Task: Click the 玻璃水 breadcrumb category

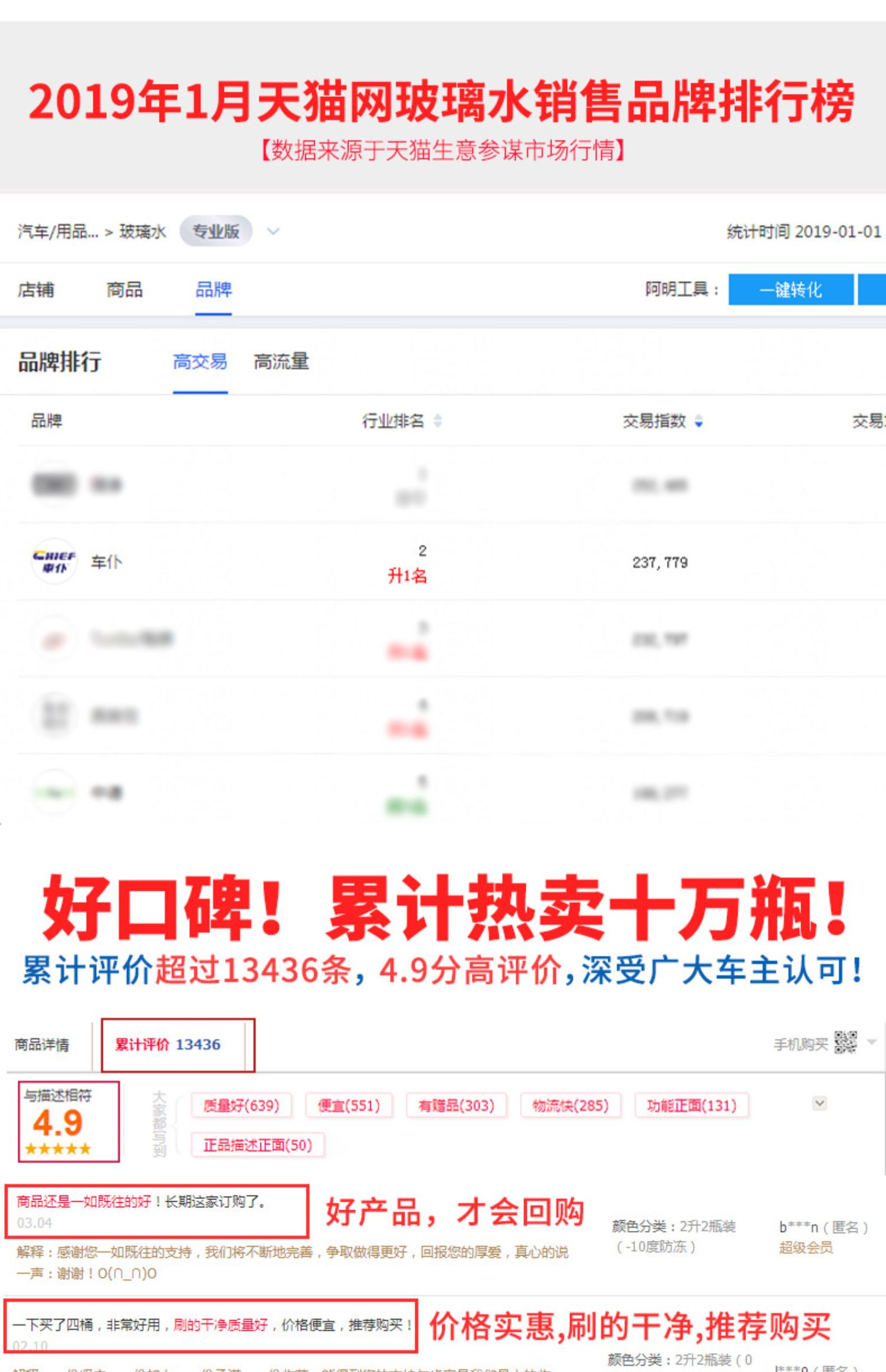Action: click(x=143, y=231)
